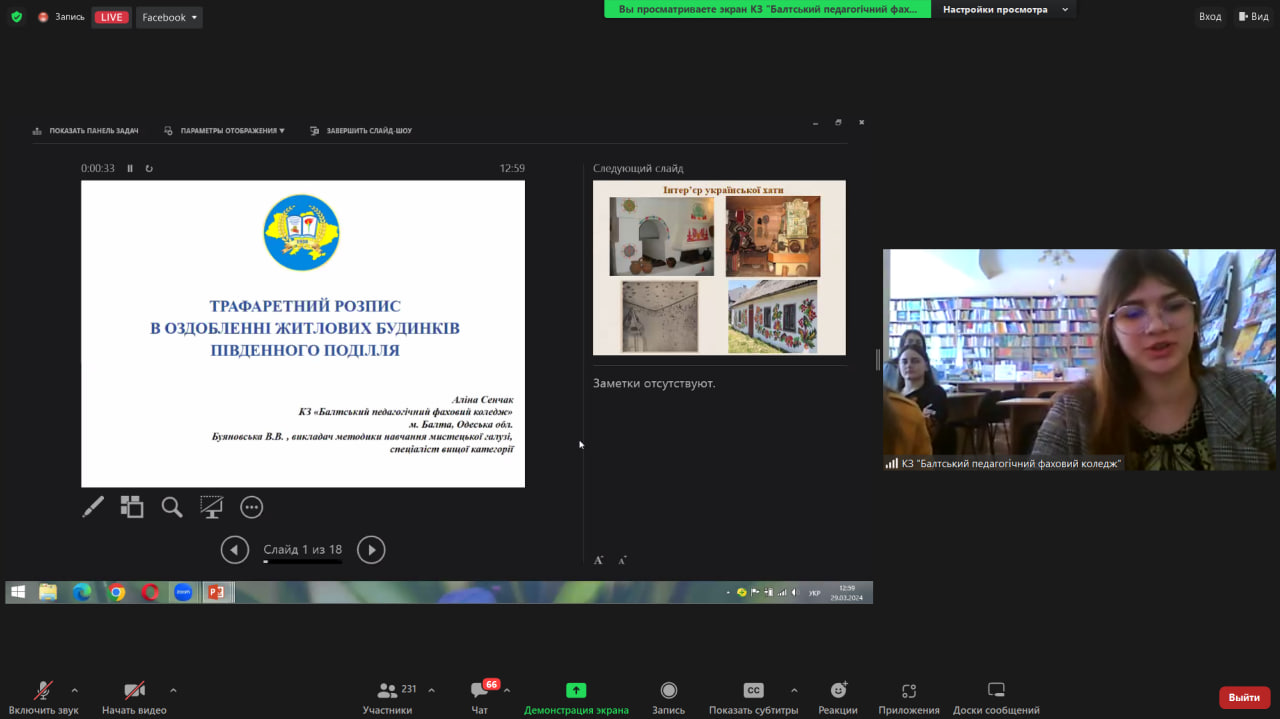Select the Pen annotation tool

93,507
